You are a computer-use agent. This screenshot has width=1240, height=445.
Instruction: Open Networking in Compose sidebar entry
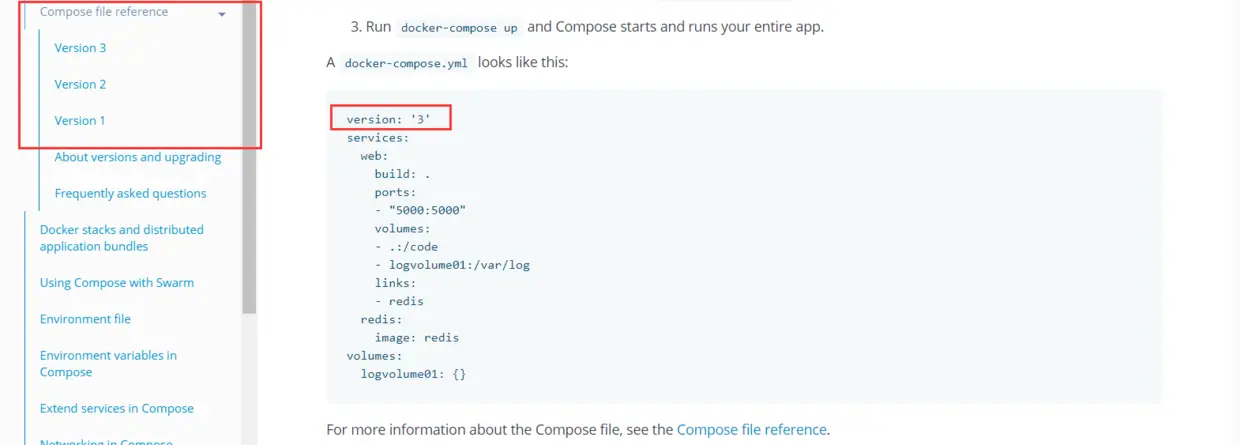click(106, 441)
